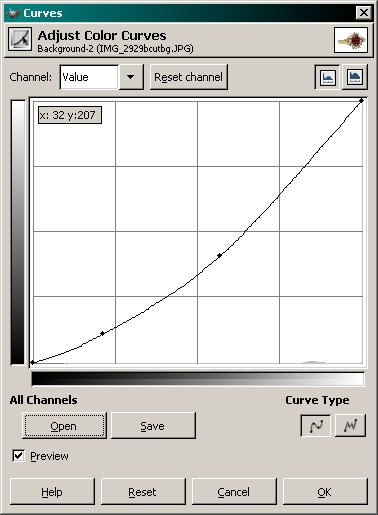Select the freehand curve type icon

click(350, 425)
